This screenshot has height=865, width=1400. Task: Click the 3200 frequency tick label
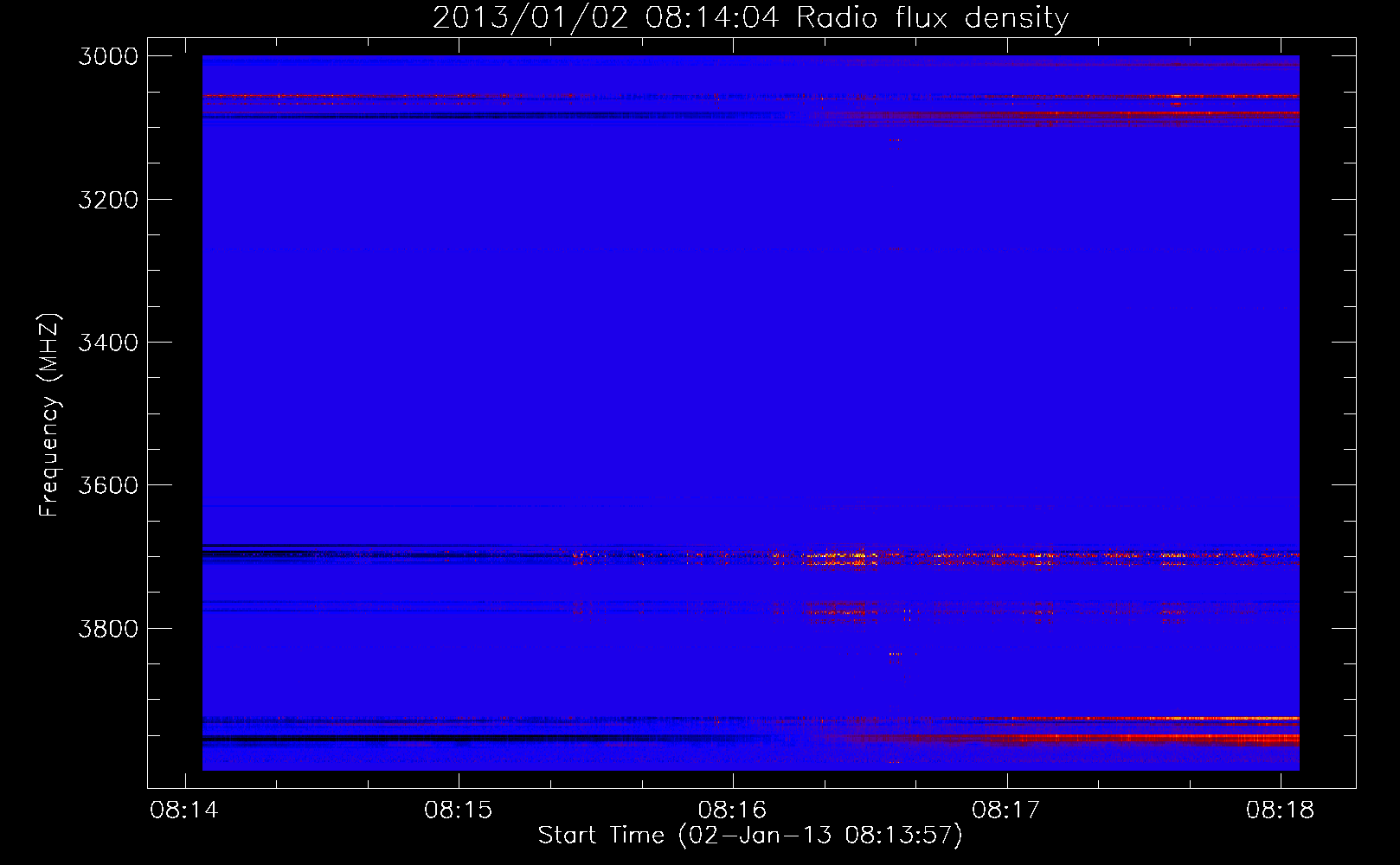click(108, 200)
